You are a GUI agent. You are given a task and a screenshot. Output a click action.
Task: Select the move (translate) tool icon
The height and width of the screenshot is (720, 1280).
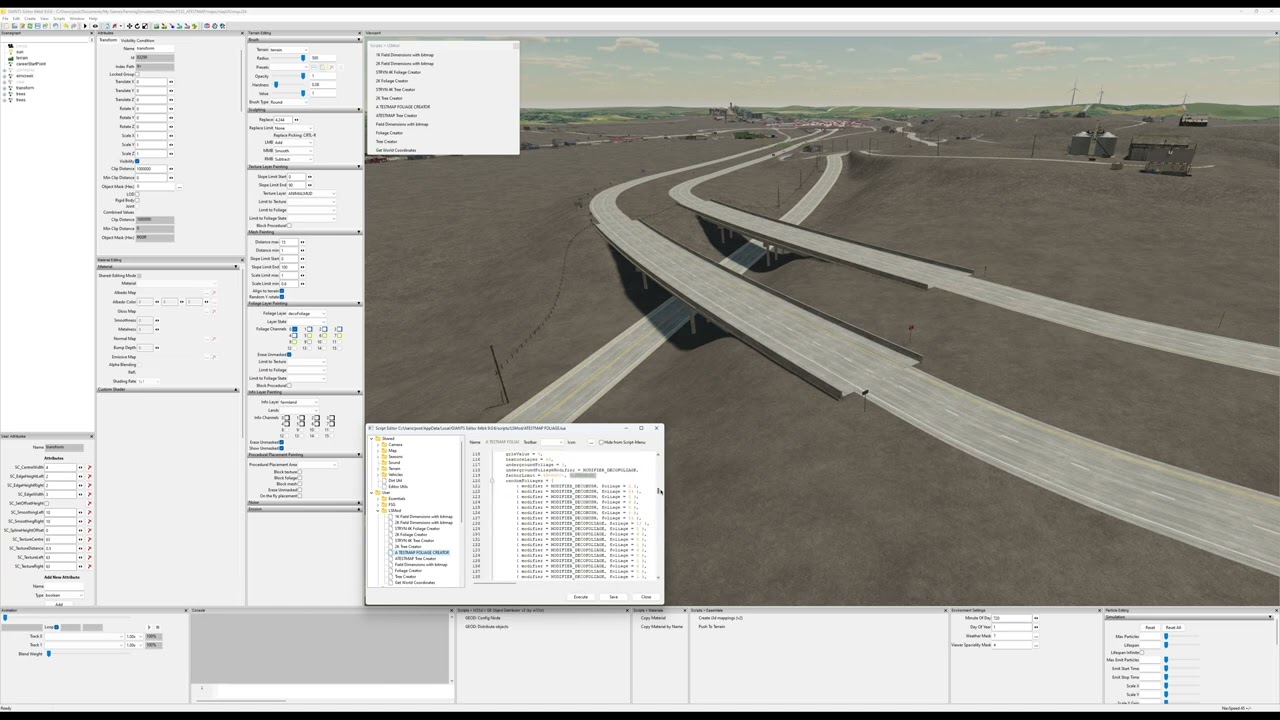click(x=129, y=26)
